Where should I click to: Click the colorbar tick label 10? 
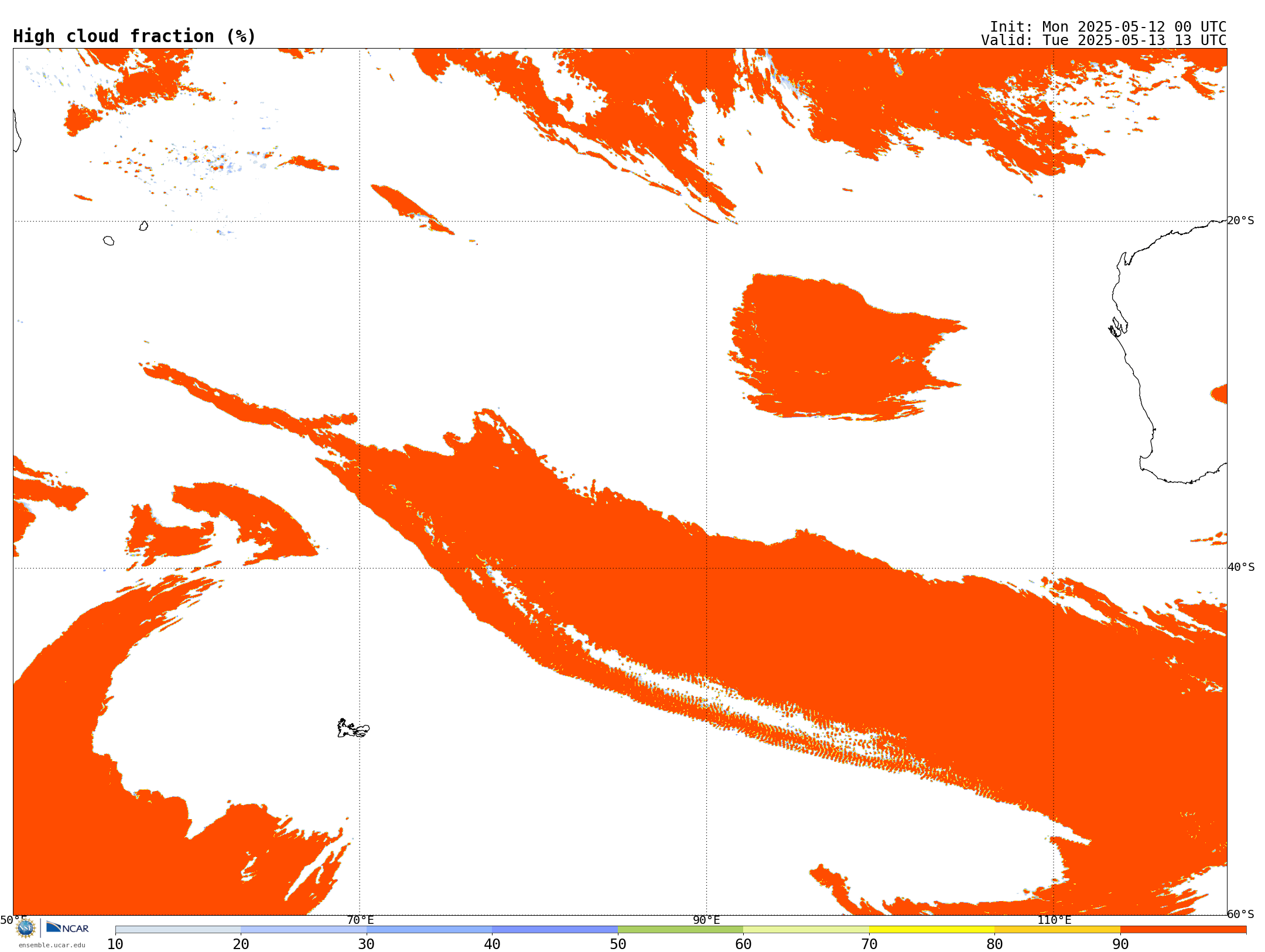115,944
